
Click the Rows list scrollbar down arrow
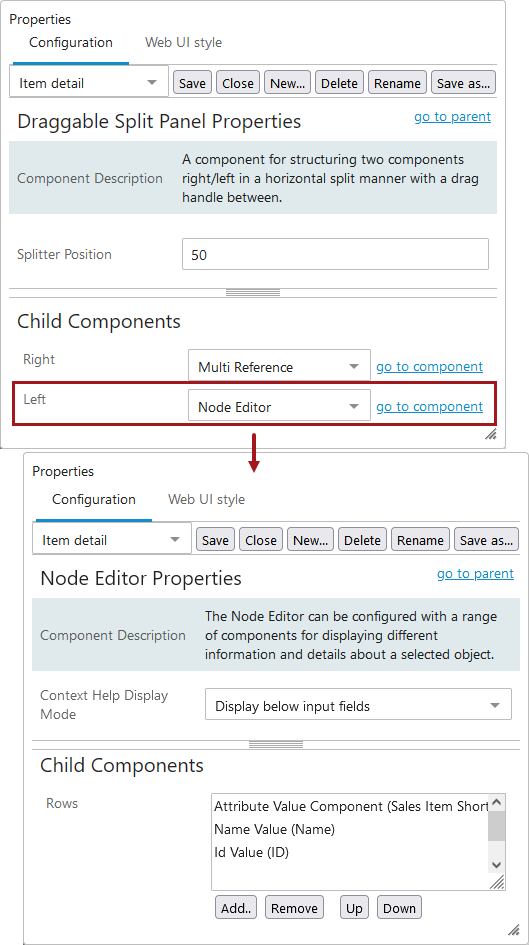[496, 865]
